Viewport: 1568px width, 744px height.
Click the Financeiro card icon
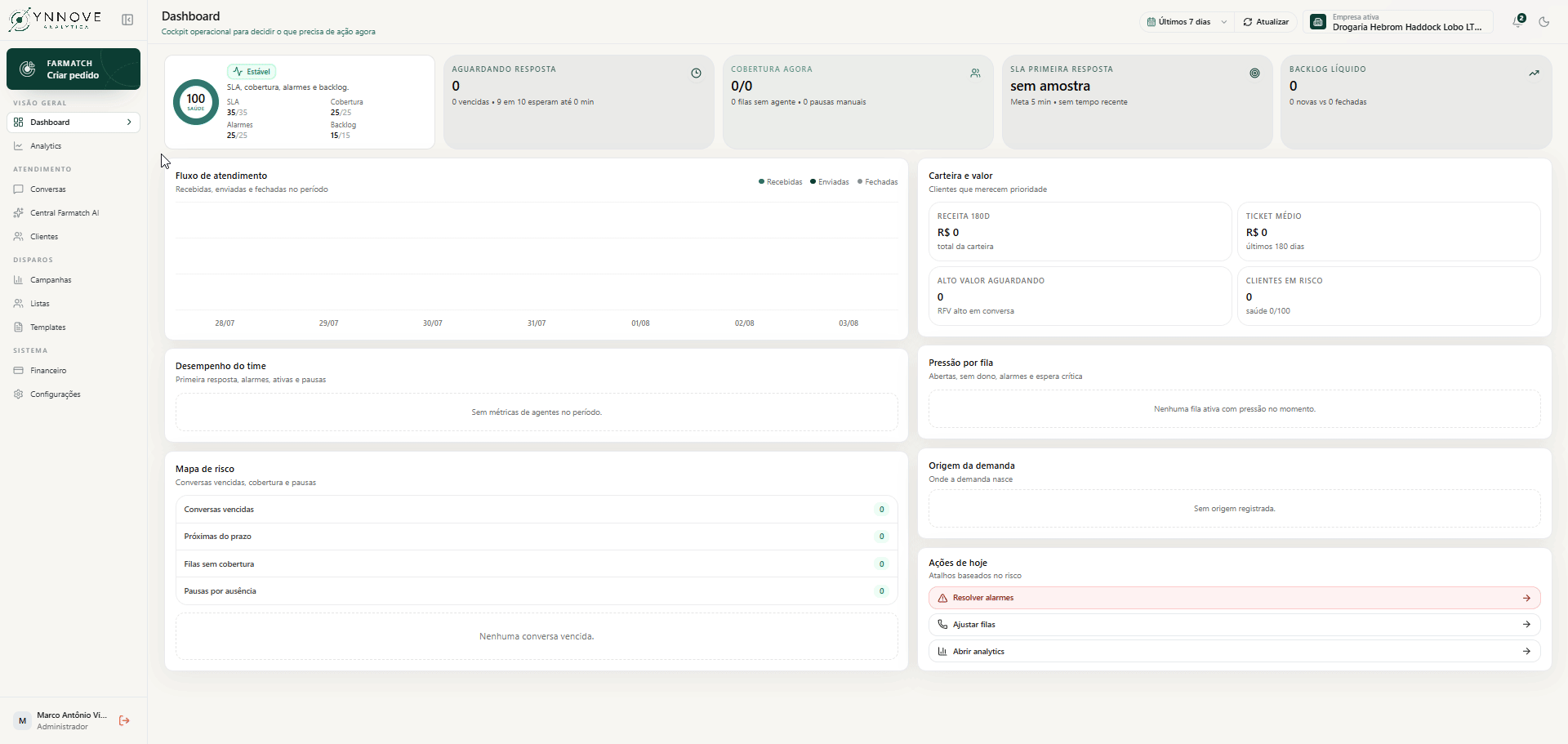pyautogui.click(x=18, y=371)
